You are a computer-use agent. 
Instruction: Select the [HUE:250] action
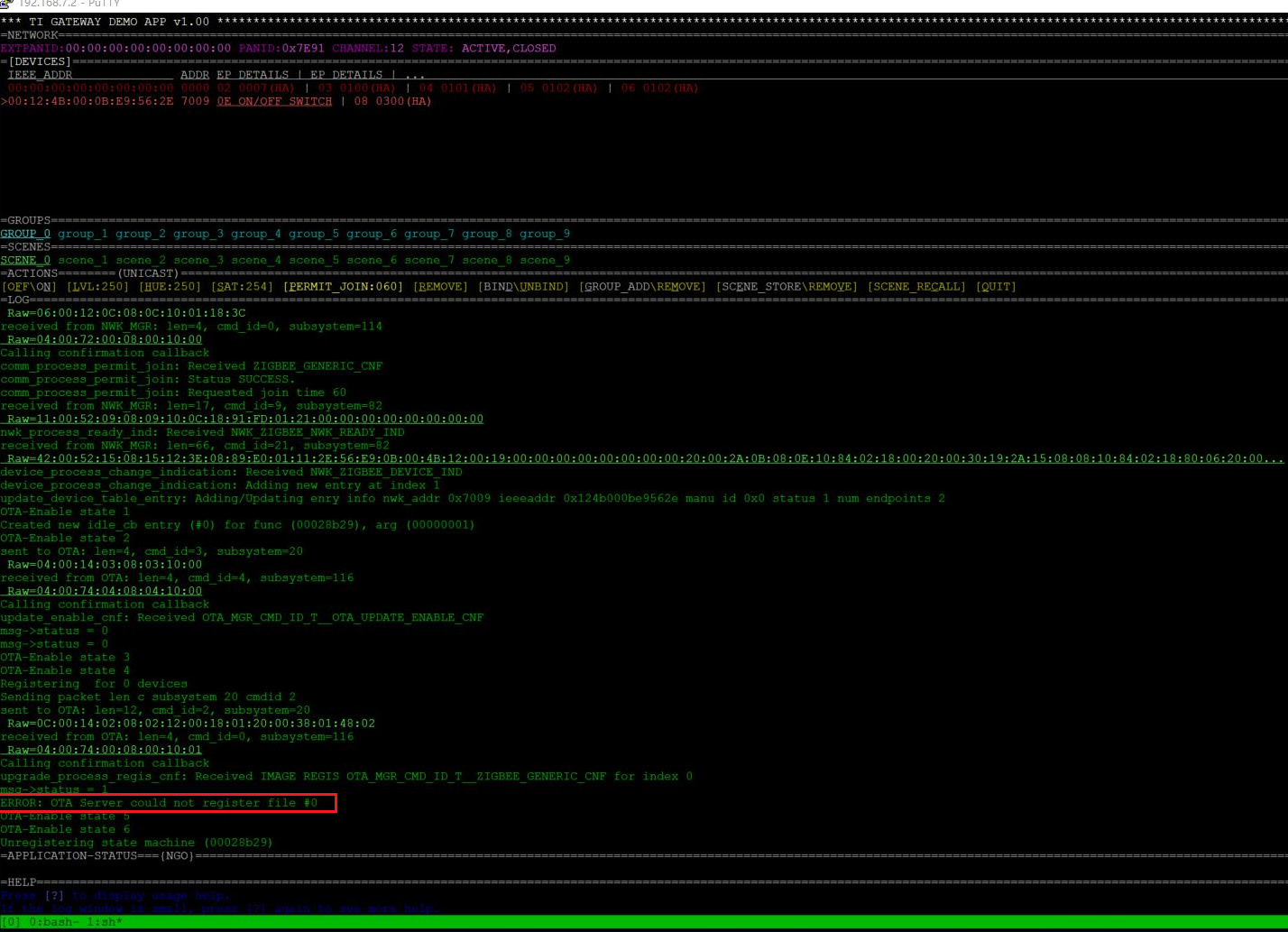point(170,287)
